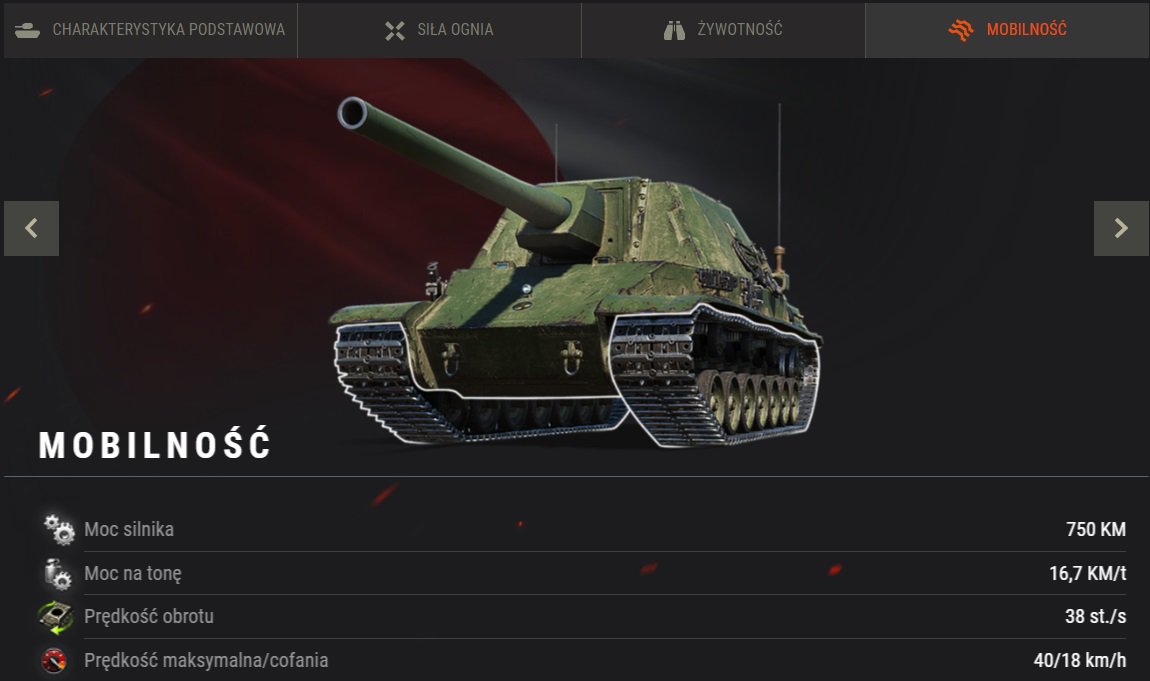Click the power-per-ton weight icon
This screenshot has height=681, width=1150.
click(57, 573)
